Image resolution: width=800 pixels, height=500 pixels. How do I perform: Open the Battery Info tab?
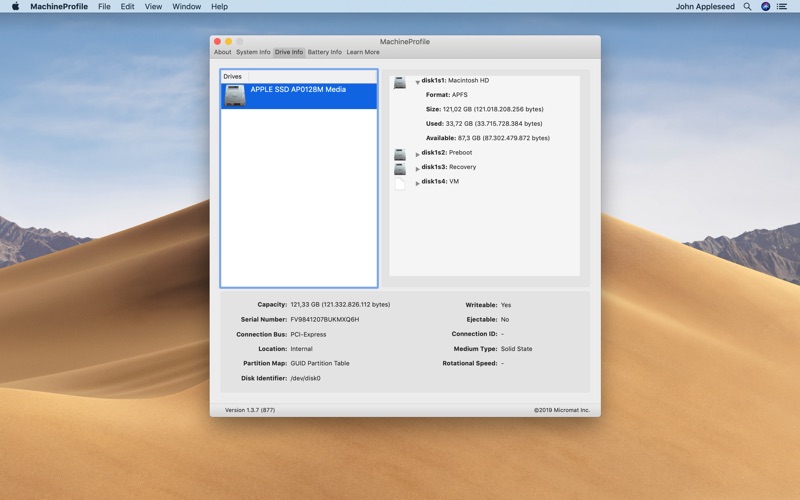pos(324,52)
